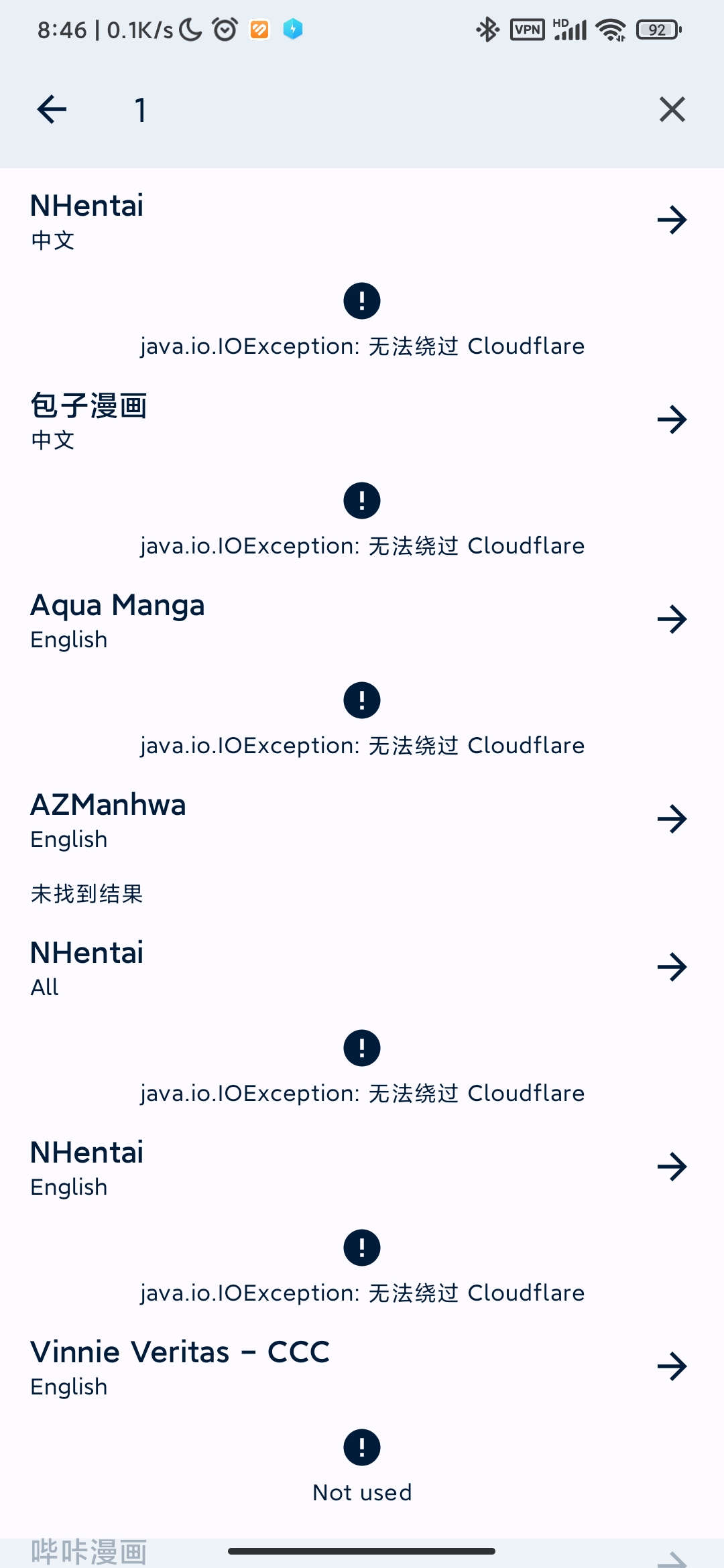The width and height of the screenshot is (724, 1568).
Task: Tap the back arrow in search bar
Action: (x=52, y=110)
